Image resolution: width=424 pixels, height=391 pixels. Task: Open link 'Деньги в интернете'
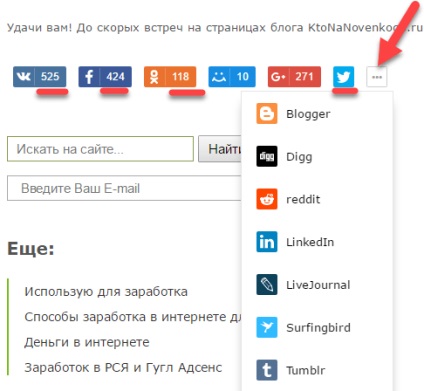coord(87,342)
